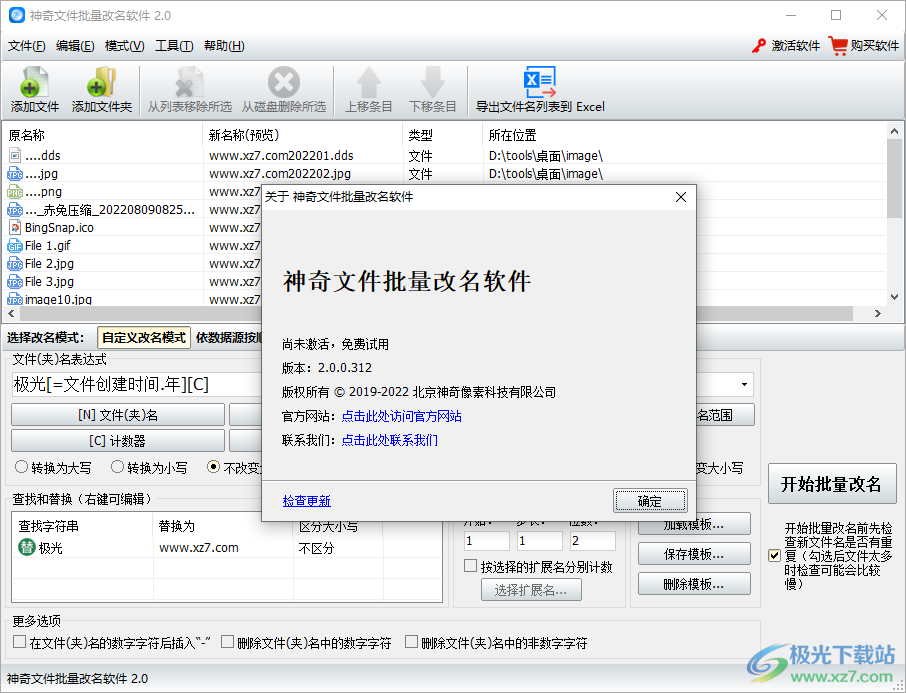Click the counter step value field
Image resolution: width=906 pixels, height=693 pixels.
[x=540, y=541]
